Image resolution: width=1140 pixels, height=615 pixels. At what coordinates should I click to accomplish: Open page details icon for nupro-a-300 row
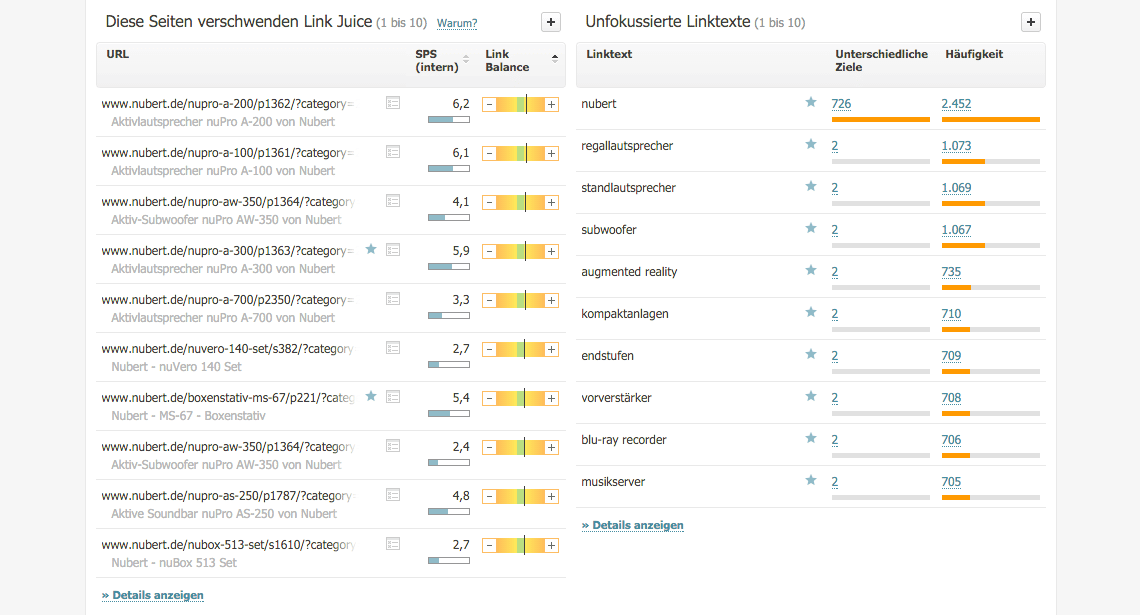click(393, 250)
